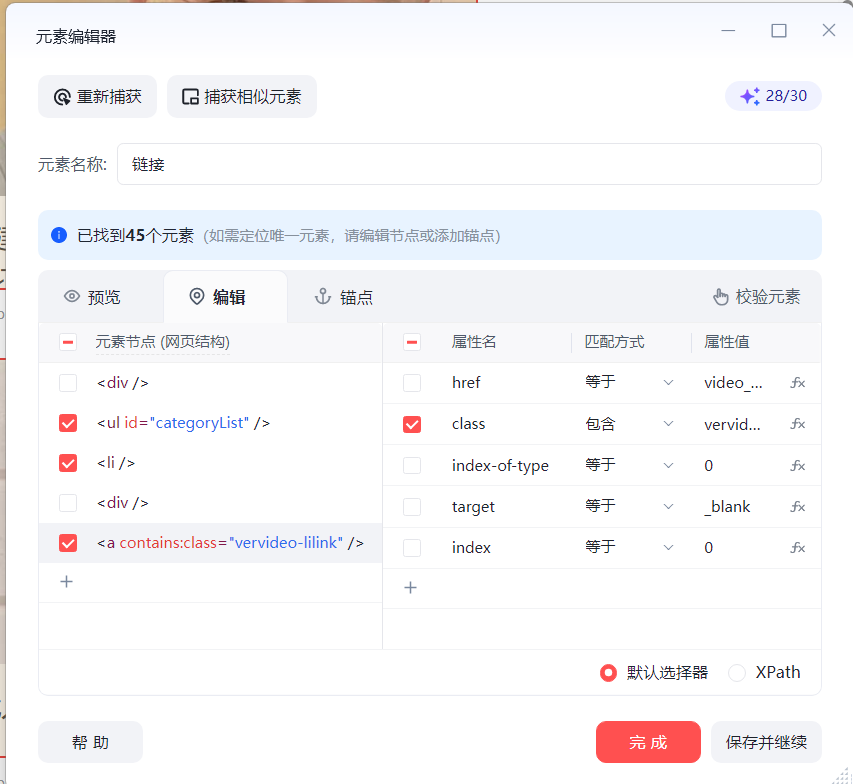Open the AI quota 28/30 badge
The image size is (853, 784).
coord(773,96)
